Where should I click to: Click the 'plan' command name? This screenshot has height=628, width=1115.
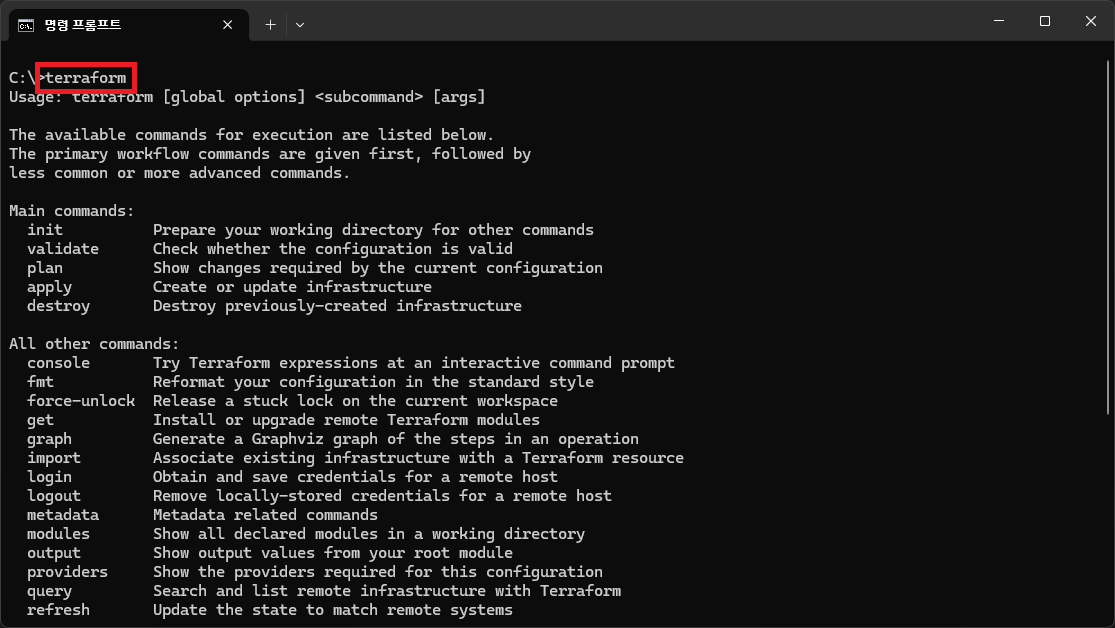pos(45,268)
